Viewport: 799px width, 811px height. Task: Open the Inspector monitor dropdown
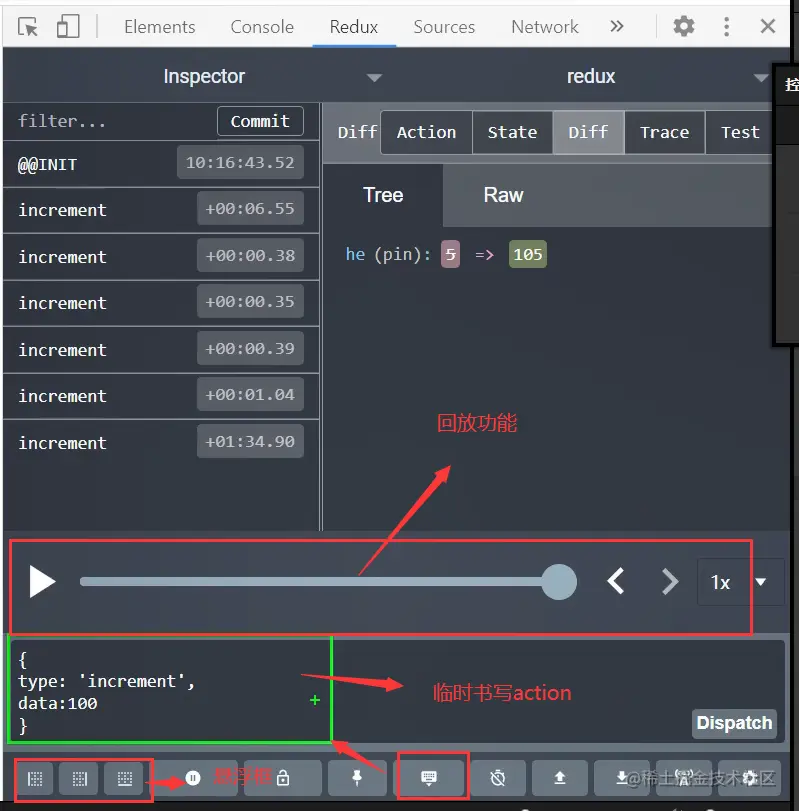[x=373, y=78]
